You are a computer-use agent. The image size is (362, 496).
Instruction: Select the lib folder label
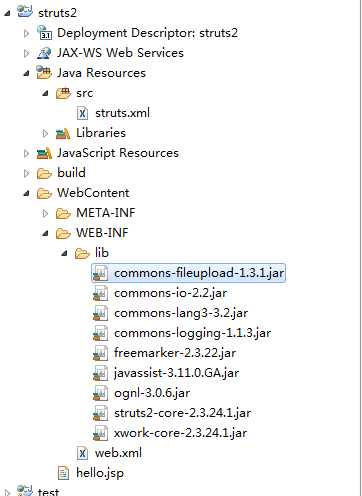coord(102,253)
